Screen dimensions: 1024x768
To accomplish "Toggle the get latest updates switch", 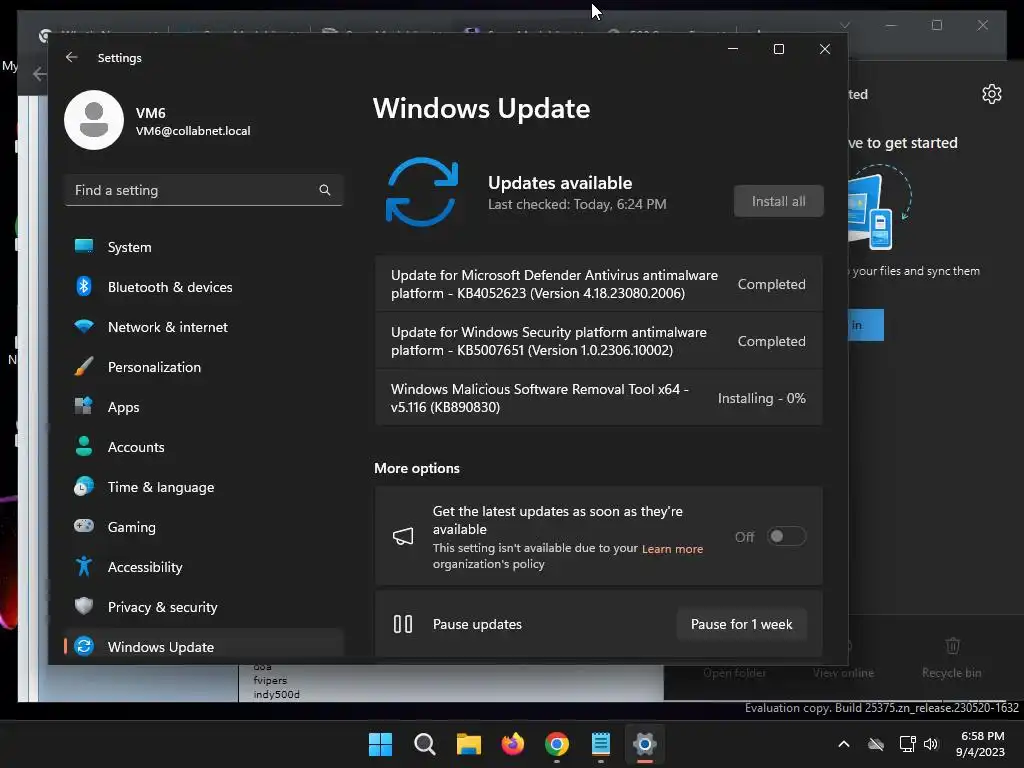I will pos(786,536).
